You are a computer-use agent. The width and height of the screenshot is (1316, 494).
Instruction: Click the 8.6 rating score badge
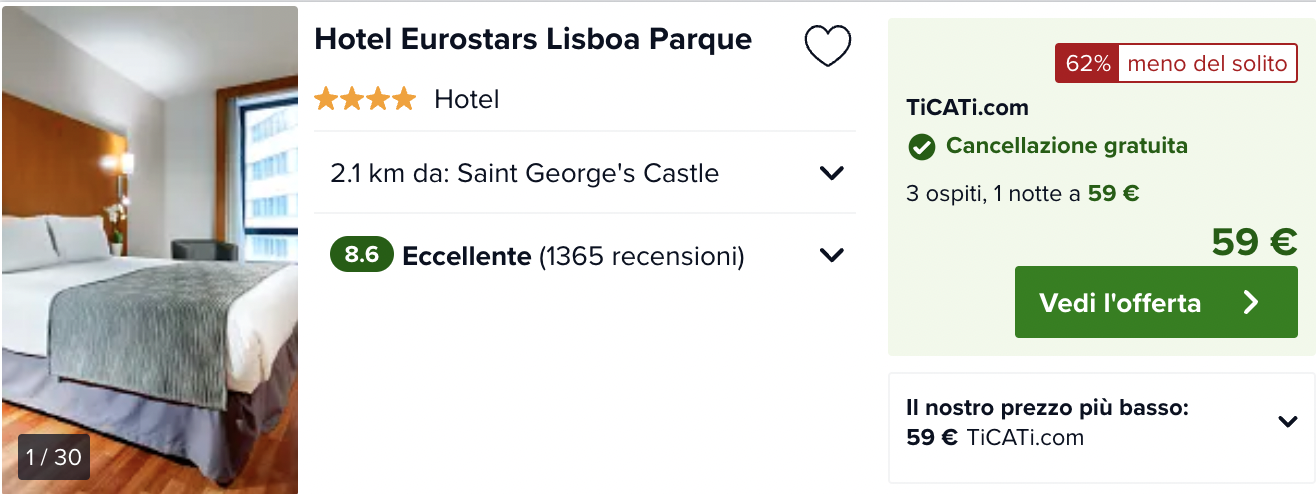pyautogui.click(x=361, y=256)
